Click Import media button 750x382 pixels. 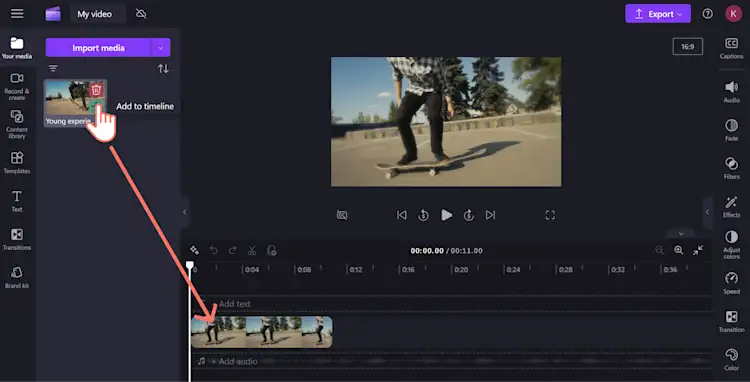coord(99,48)
